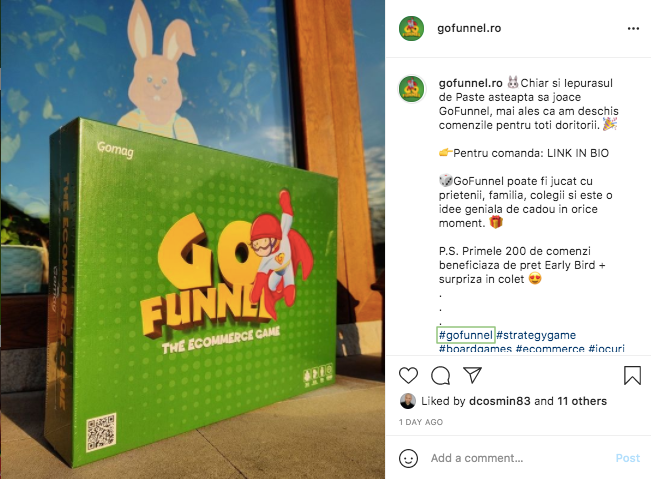Open the #boardgames hashtag
This screenshot has height=479, width=651.
[x=475, y=348]
